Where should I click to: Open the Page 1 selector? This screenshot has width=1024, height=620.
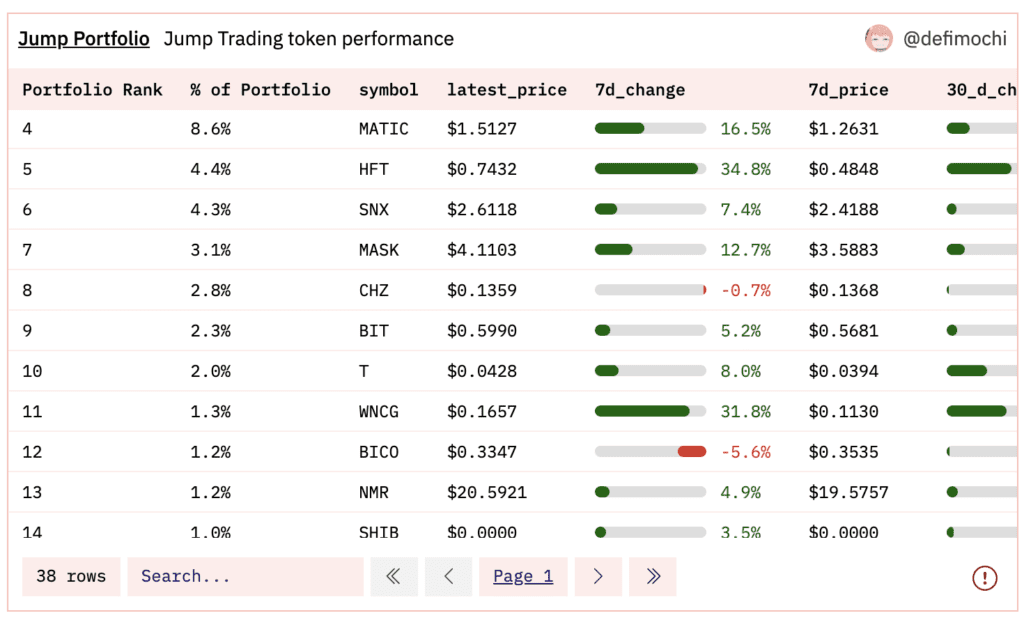click(523, 576)
